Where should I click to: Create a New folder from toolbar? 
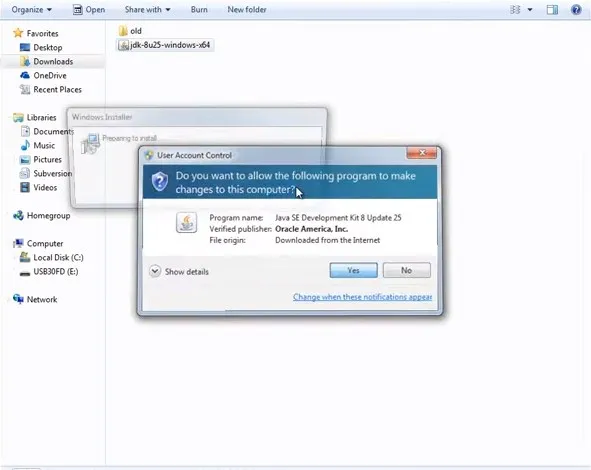247,10
